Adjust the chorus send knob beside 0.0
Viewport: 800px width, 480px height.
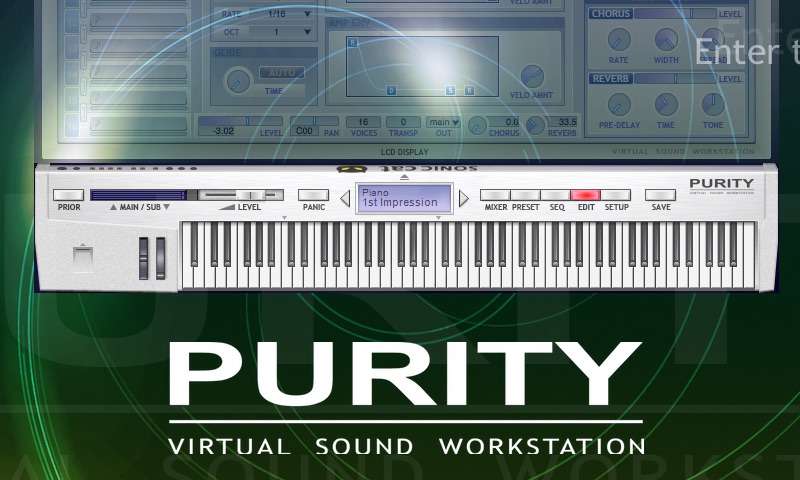(477, 125)
